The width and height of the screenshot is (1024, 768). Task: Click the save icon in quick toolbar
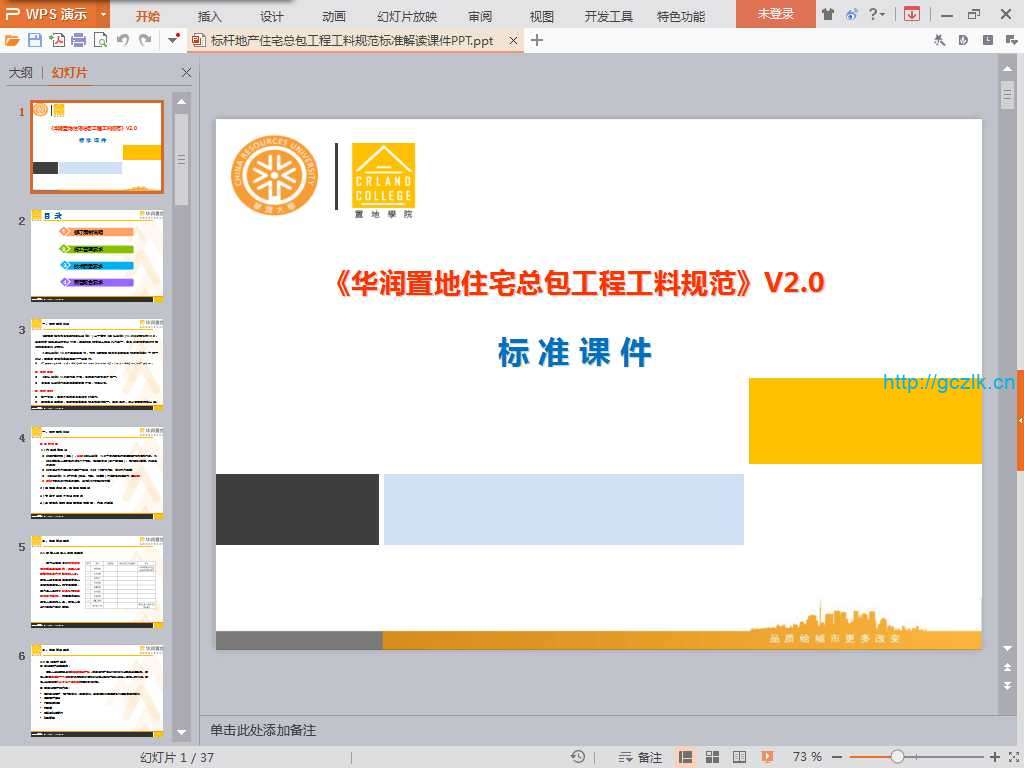click(35, 40)
